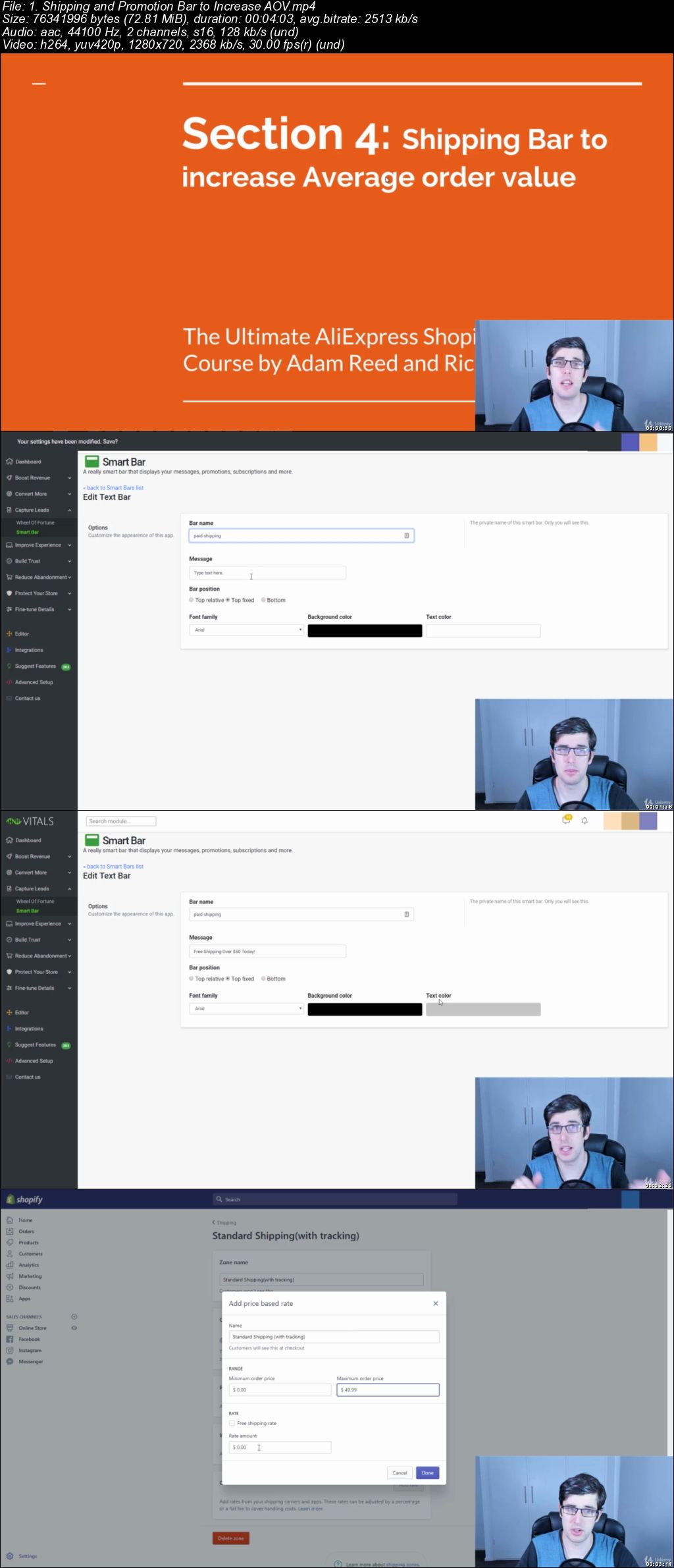Open the Marketing megaphone icon in Shopify
The width and height of the screenshot is (674, 1568).
click(10, 1276)
